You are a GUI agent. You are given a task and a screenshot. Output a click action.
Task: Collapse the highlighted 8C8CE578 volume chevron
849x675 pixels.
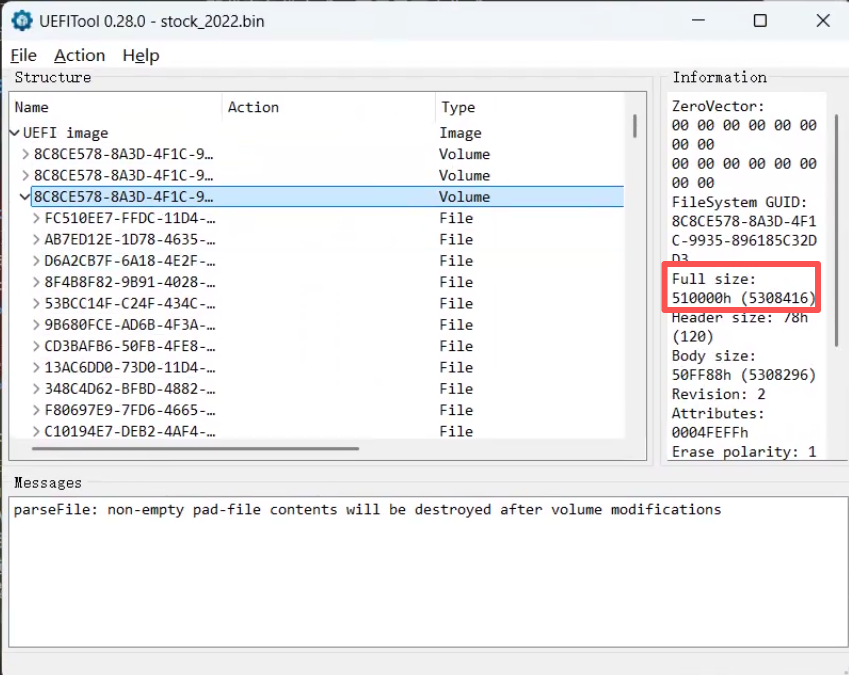pos(25,196)
